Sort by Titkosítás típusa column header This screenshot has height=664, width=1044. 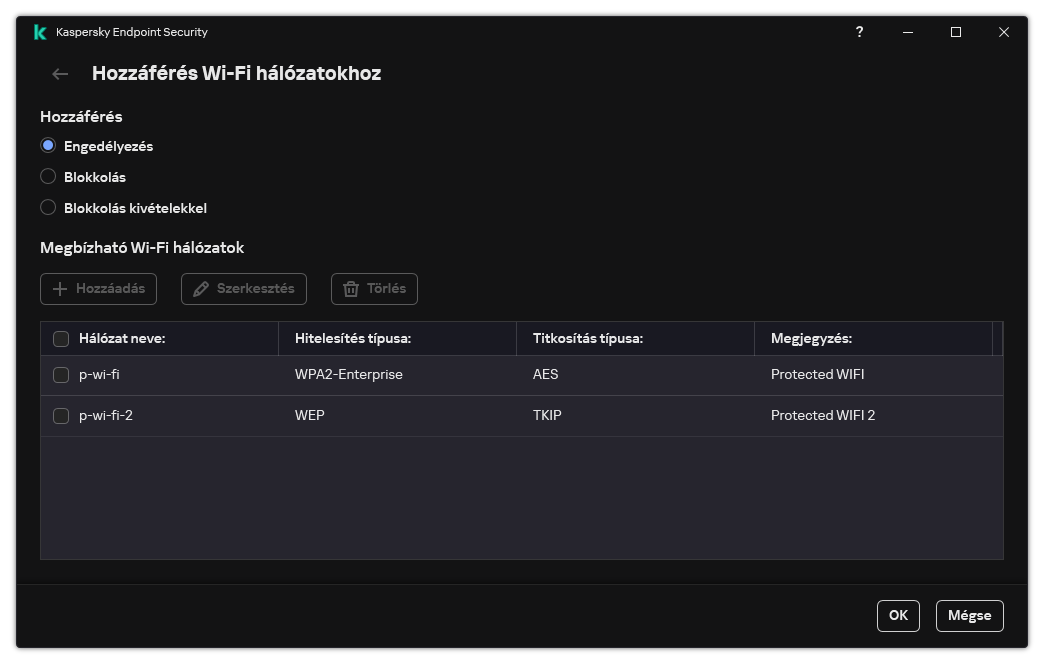(588, 339)
